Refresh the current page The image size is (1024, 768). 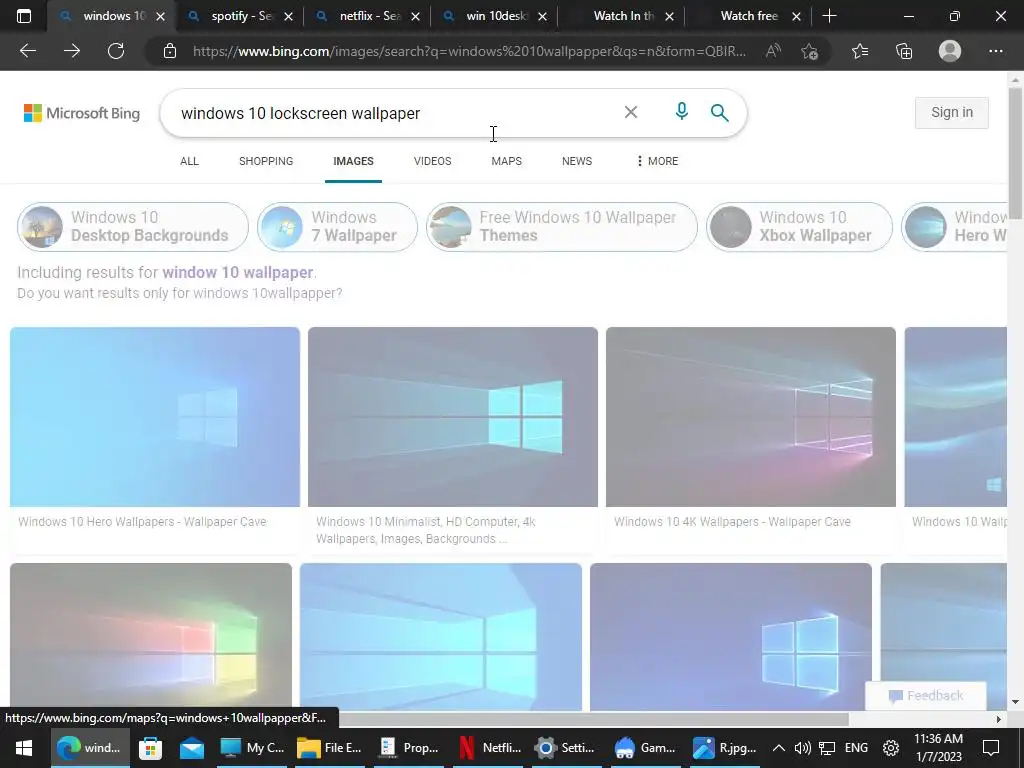point(116,51)
